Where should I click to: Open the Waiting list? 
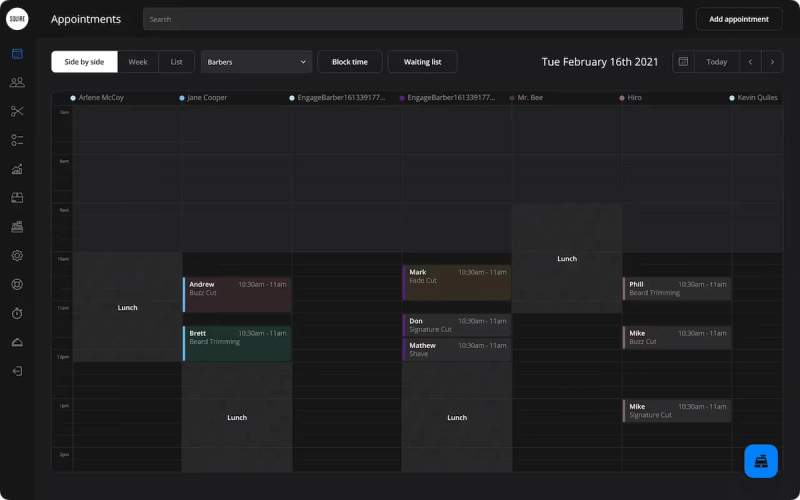422,62
